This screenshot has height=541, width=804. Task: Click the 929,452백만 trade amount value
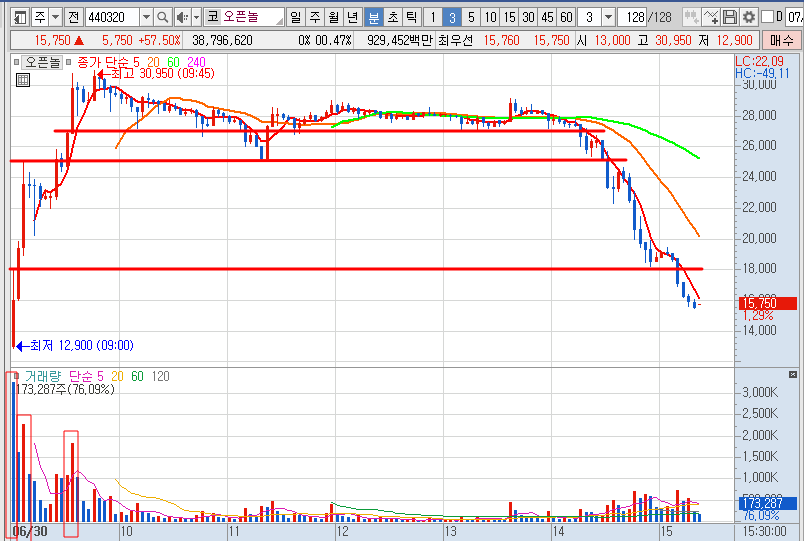400,40
